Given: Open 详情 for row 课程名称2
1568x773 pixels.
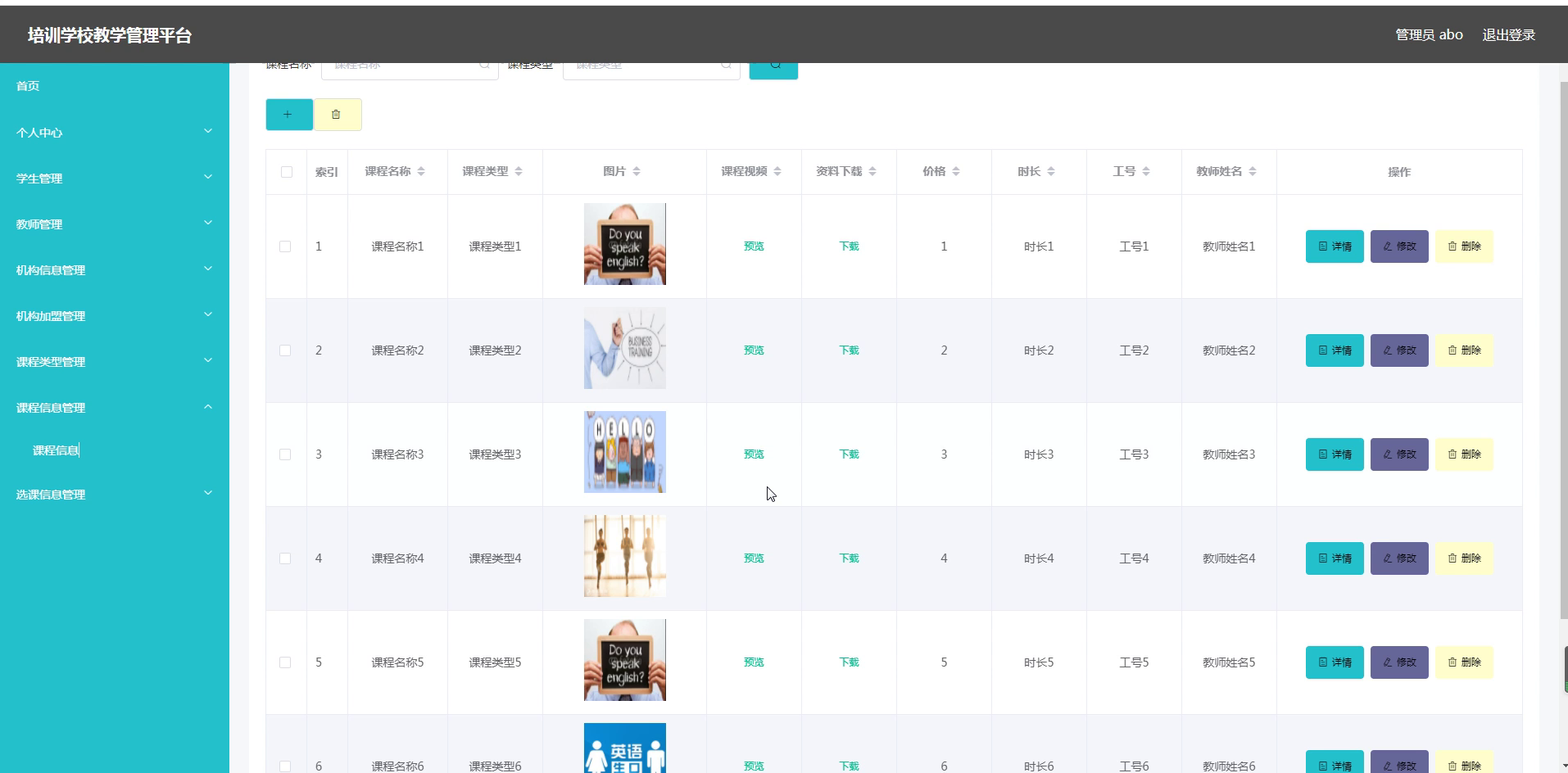Looking at the screenshot, I should pos(1335,350).
